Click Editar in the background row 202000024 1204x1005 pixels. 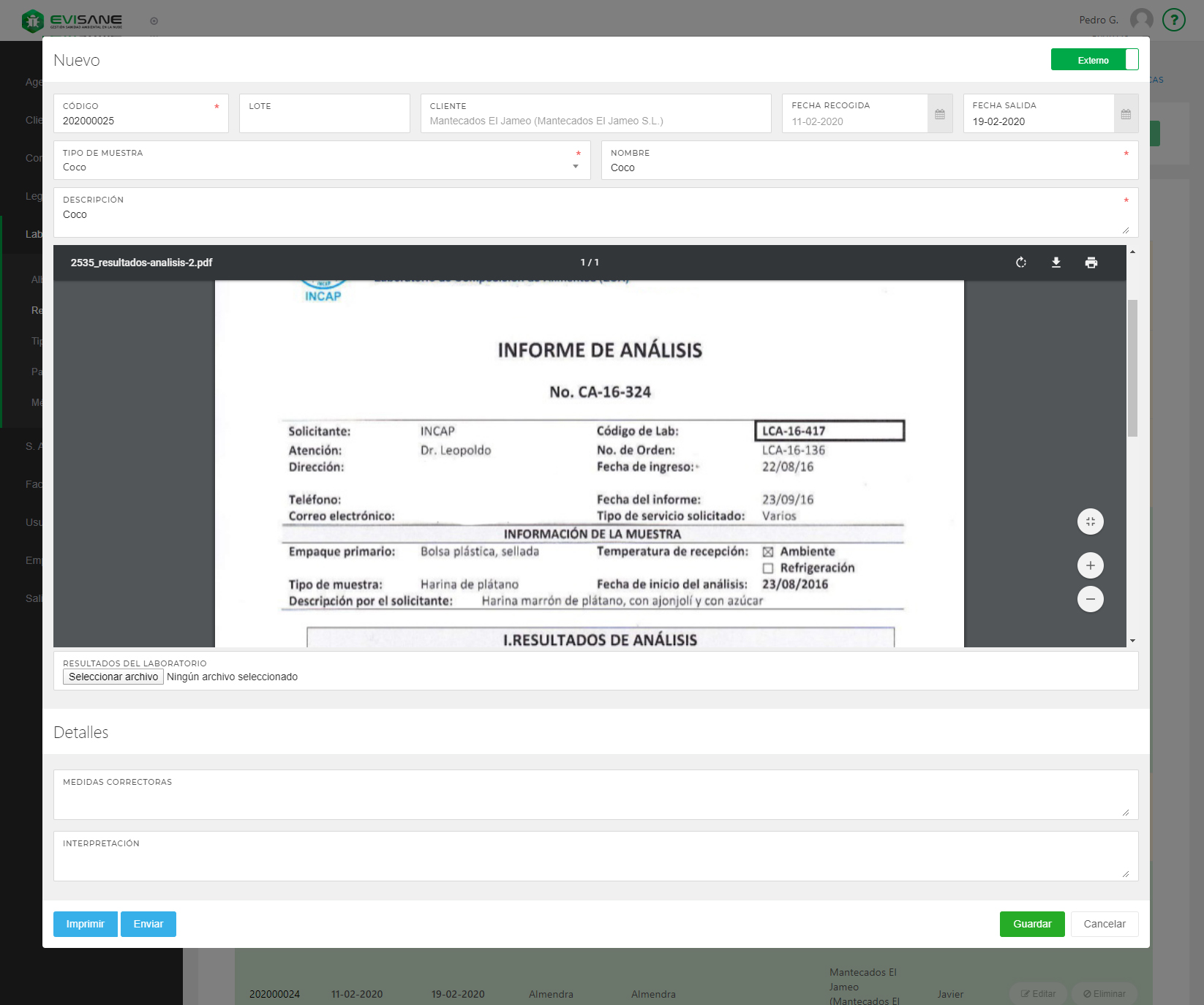point(1038,994)
